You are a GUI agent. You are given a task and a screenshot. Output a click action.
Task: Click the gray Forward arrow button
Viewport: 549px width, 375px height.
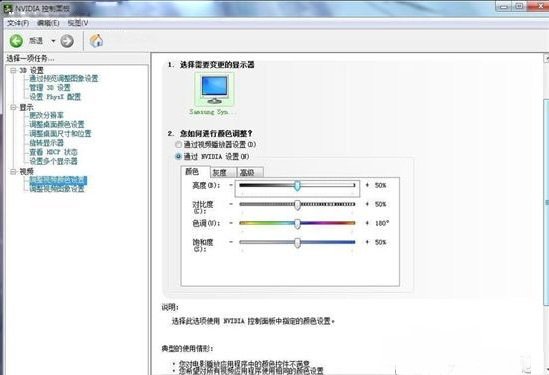(67, 41)
